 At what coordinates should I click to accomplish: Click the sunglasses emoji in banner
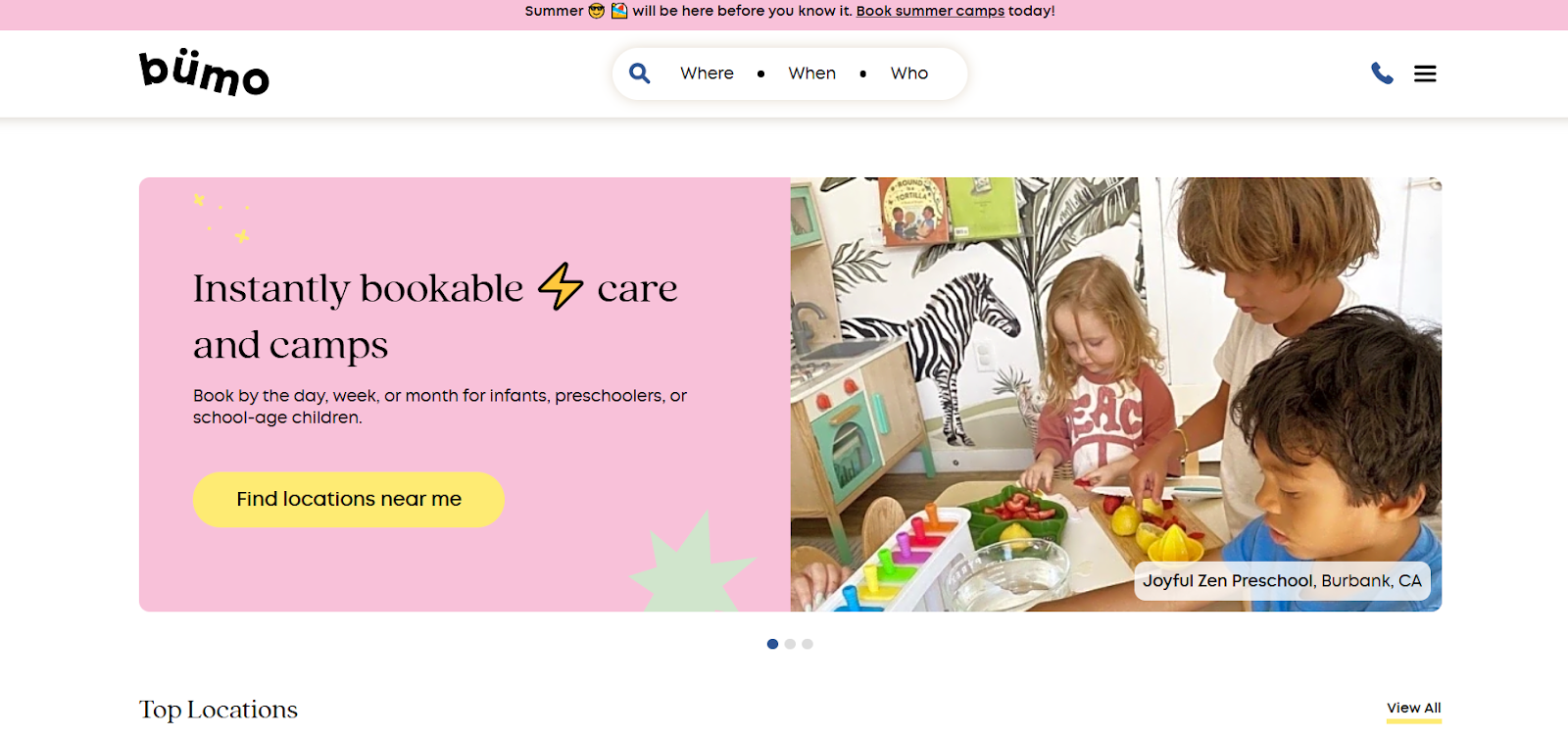(x=596, y=11)
